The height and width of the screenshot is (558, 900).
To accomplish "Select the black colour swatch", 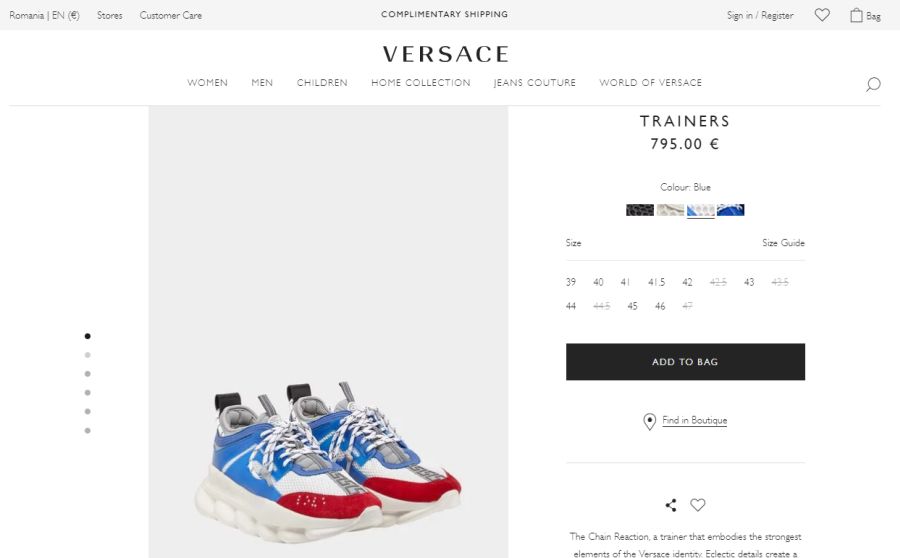I will pos(640,210).
